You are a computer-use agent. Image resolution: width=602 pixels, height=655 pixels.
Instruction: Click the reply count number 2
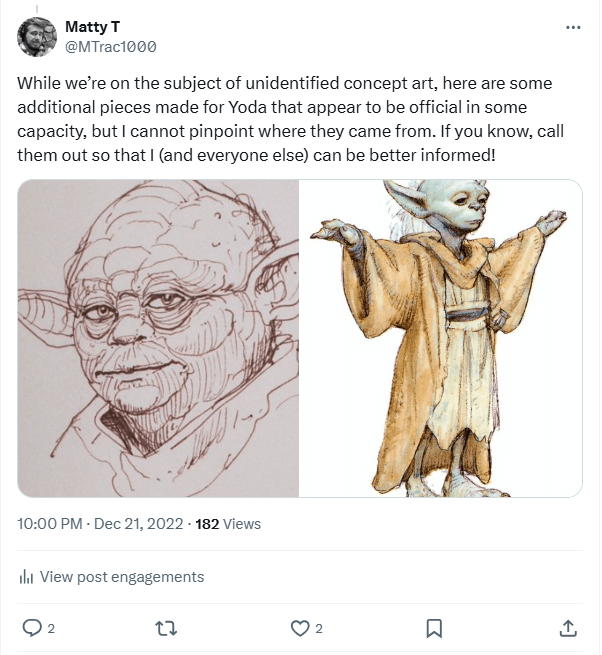51,629
